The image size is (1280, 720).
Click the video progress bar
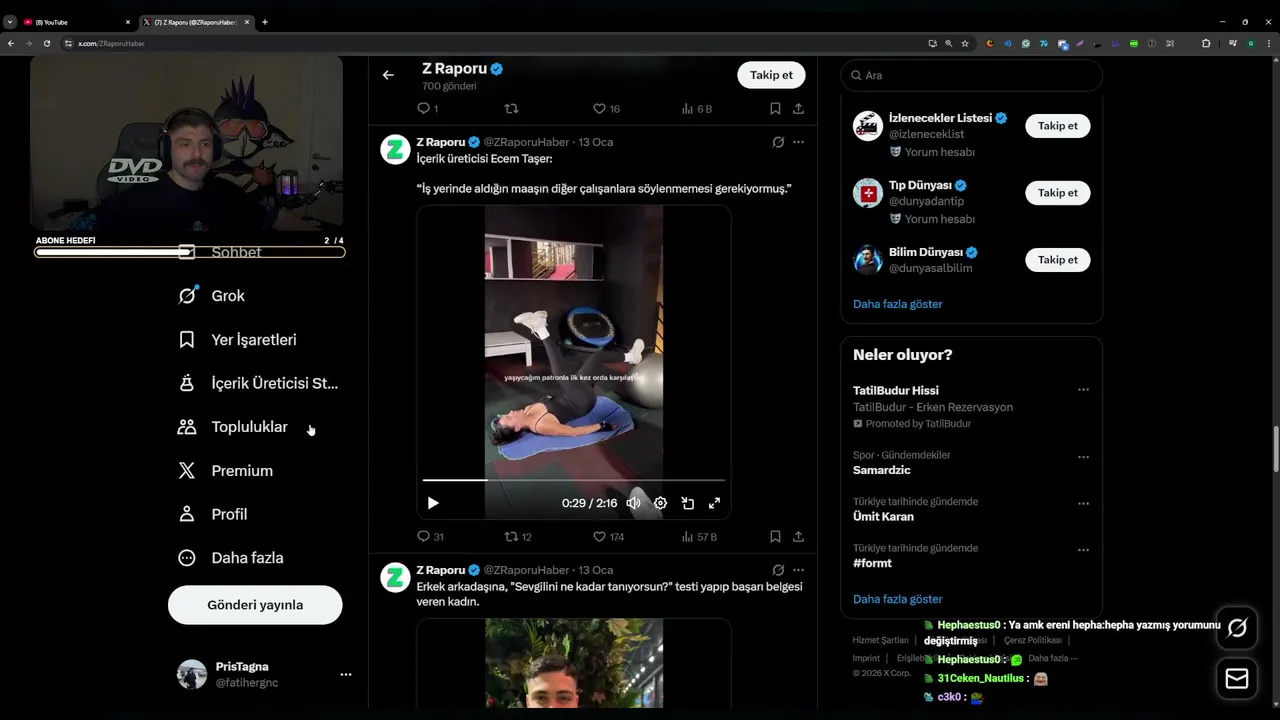click(x=573, y=480)
